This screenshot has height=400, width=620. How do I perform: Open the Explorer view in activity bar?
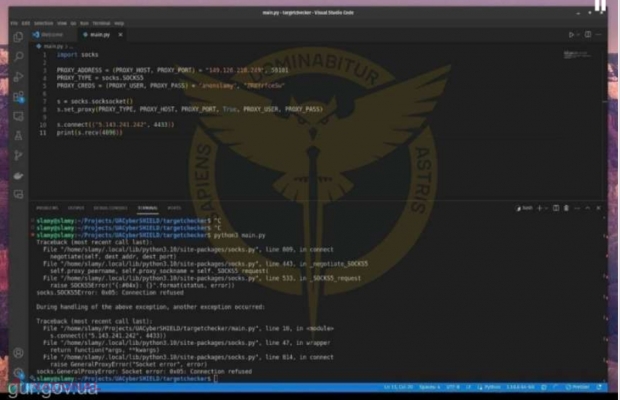tap(18, 37)
